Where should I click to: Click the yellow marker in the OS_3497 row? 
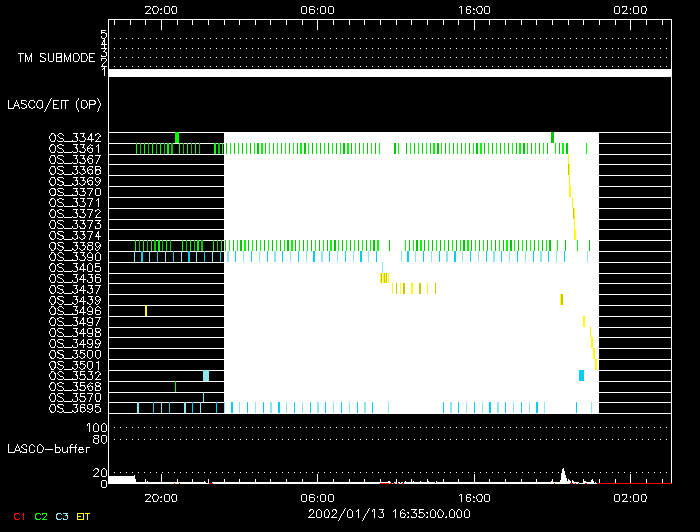(x=584, y=321)
